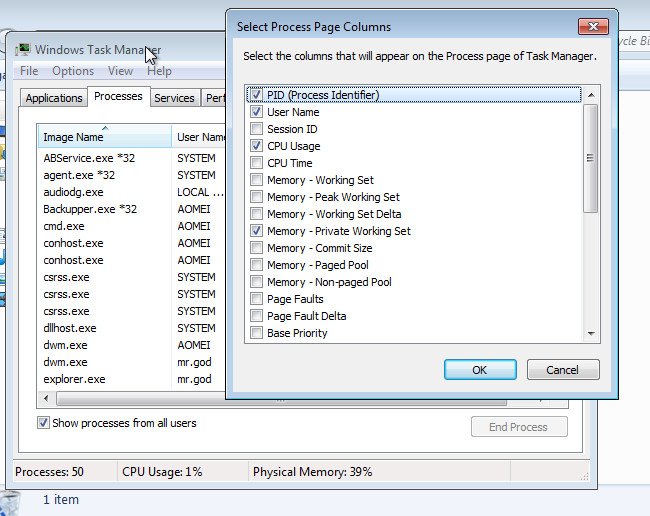Viewport: 650px width, 516px height.
Task: Uncheck the PID (Process Identifier) checkbox
Action: [x=257, y=95]
